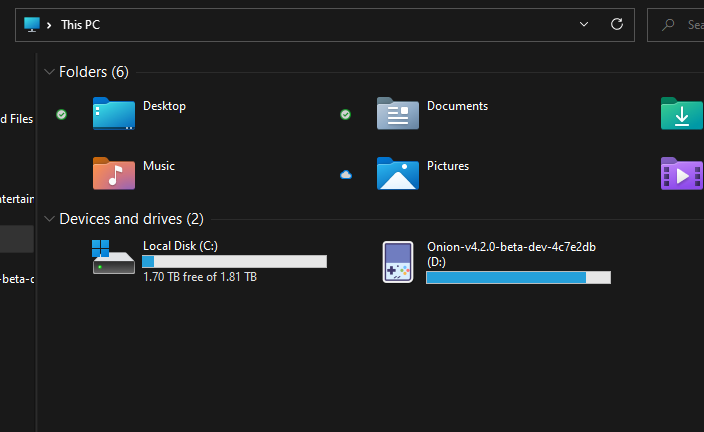Collapse the Devices and drives group
704x432 pixels.
[x=49, y=218]
